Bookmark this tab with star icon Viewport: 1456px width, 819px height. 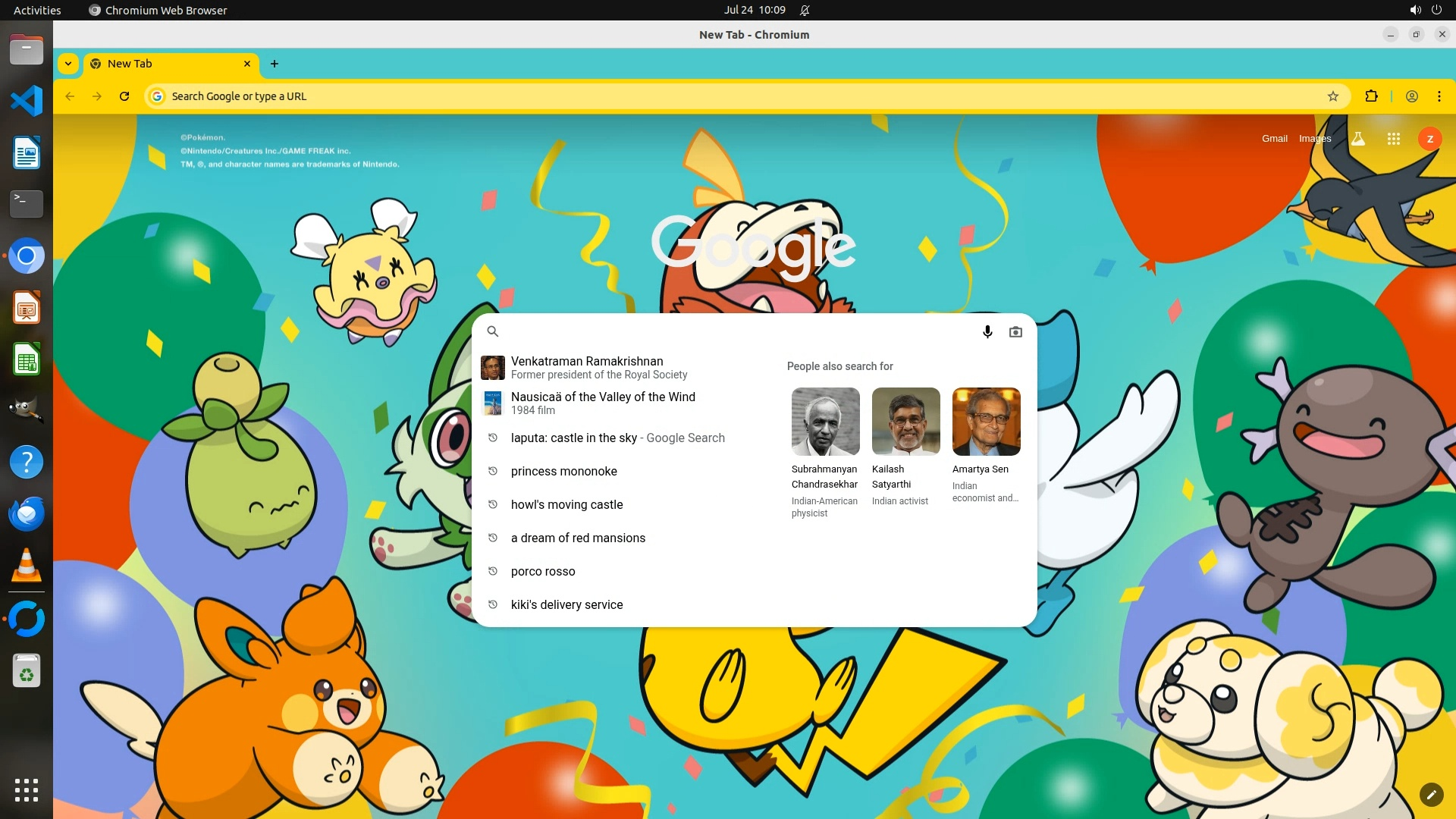pos(1332,96)
